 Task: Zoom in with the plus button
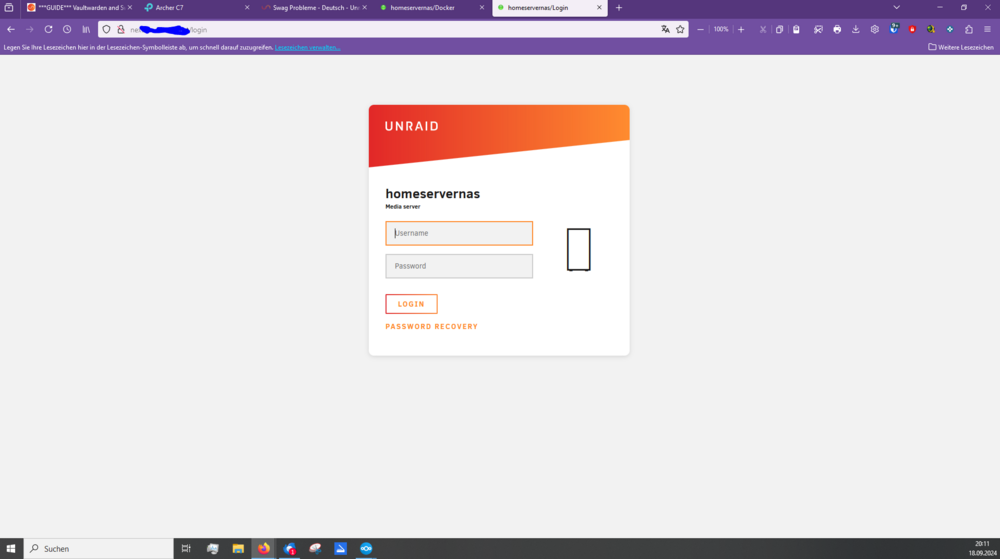[741, 29]
